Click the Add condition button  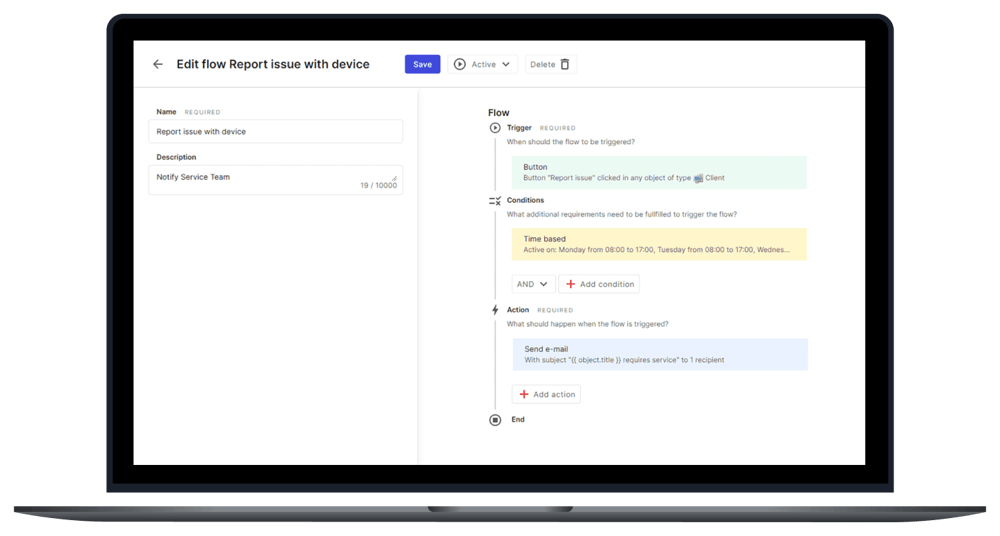[599, 284]
